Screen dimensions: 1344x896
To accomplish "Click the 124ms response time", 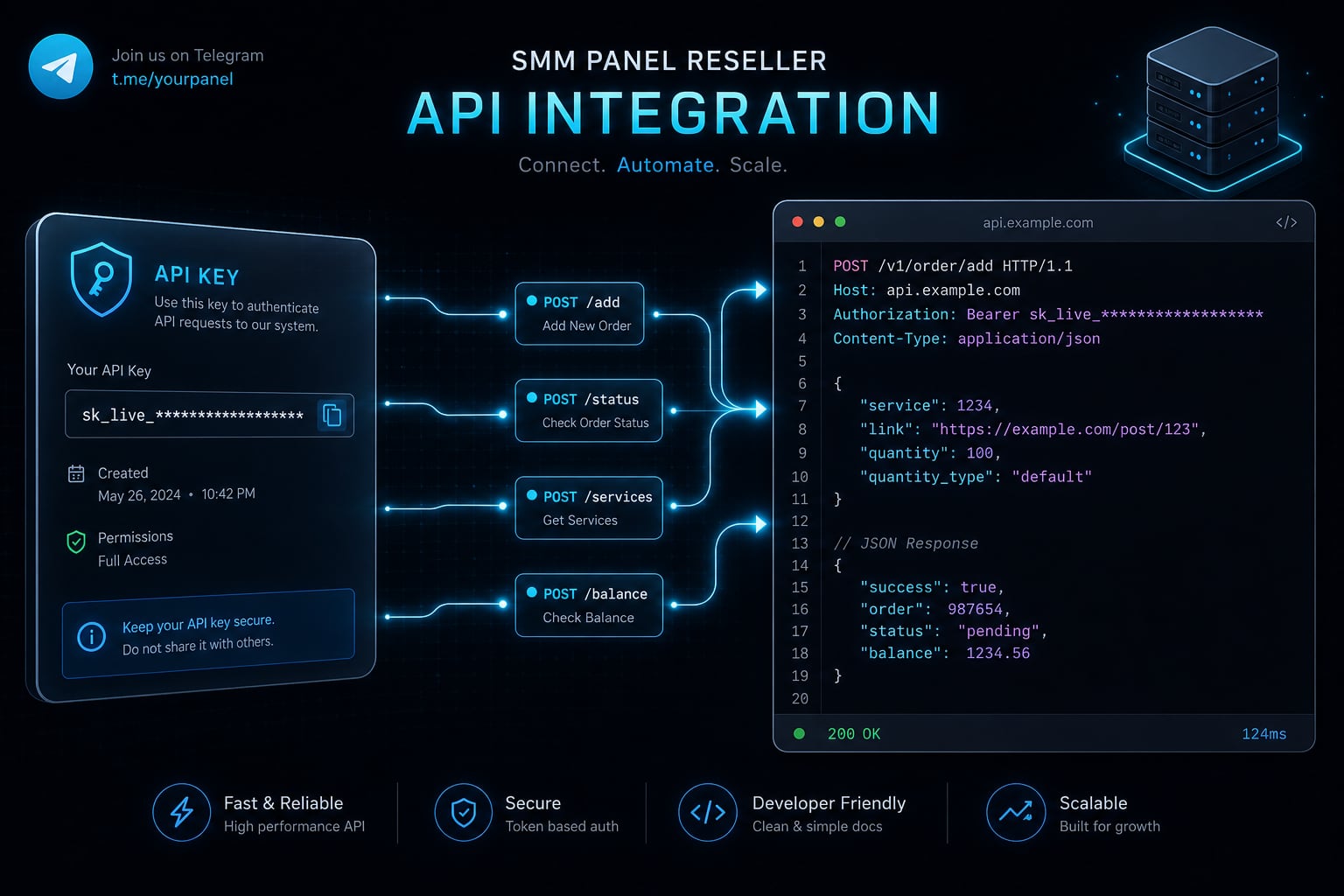I will (1263, 733).
